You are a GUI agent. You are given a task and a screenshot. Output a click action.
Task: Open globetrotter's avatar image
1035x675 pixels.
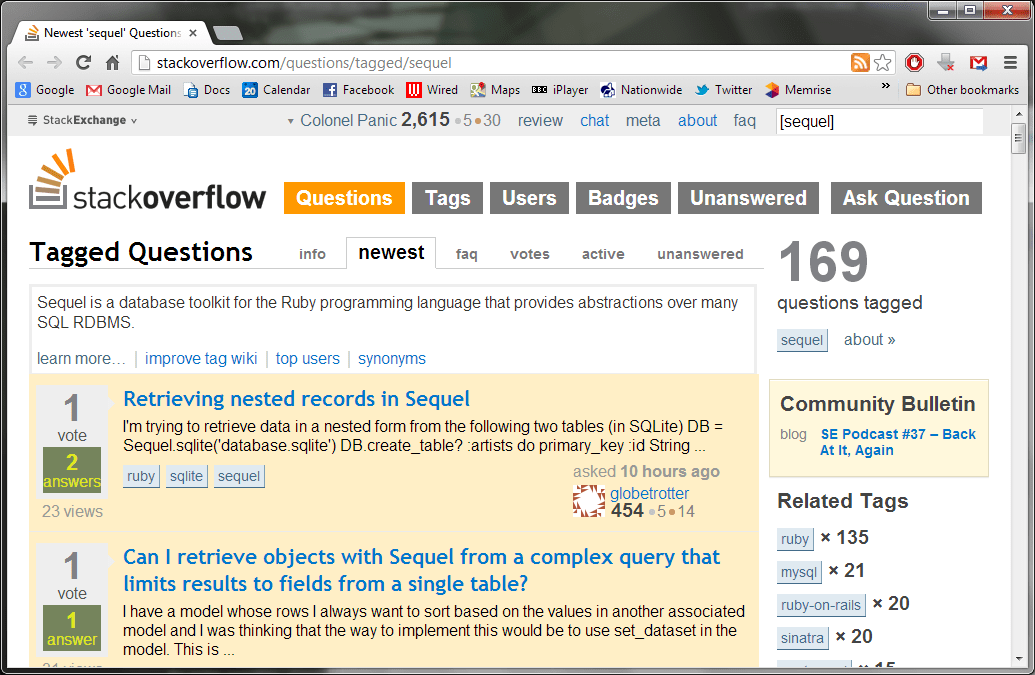coord(589,501)
